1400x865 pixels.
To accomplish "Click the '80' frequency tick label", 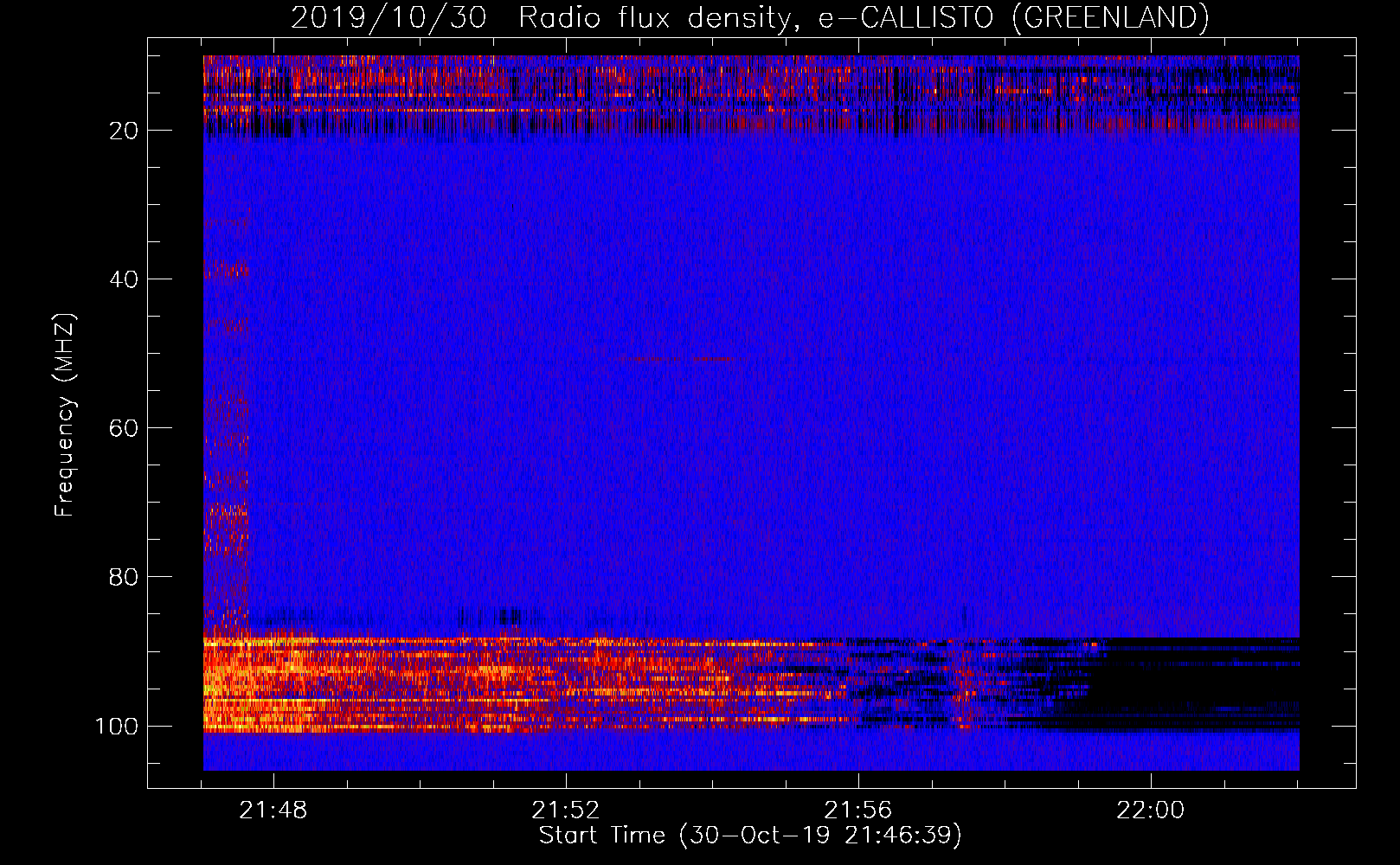I will point(124,577).
